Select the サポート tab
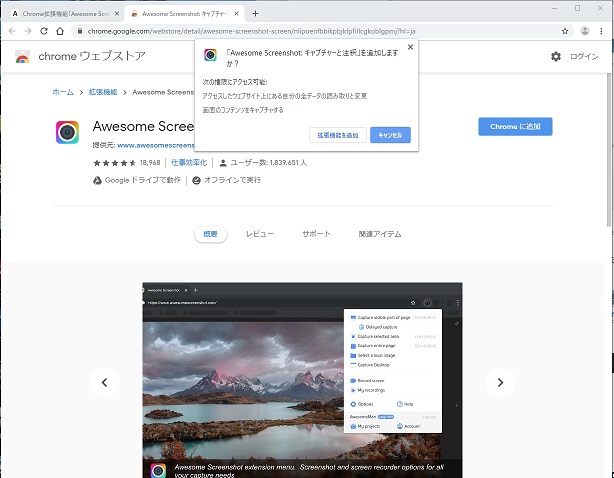This screenshot has width=614, height=478. [x=316, y=234]
